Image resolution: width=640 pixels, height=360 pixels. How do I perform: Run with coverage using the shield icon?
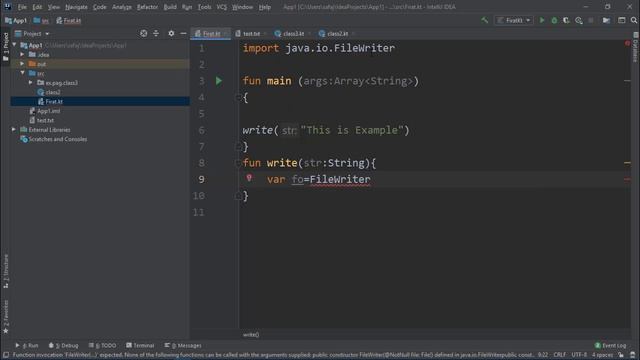tap(567, 20)
